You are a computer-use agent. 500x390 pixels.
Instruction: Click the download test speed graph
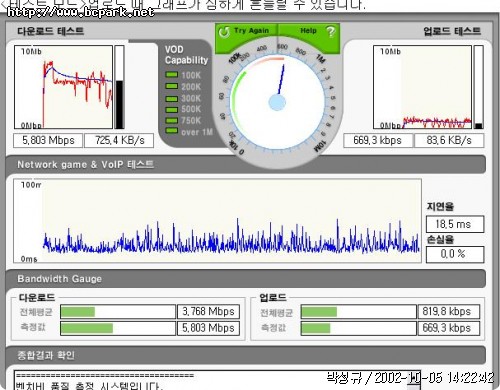click(63, 87)
